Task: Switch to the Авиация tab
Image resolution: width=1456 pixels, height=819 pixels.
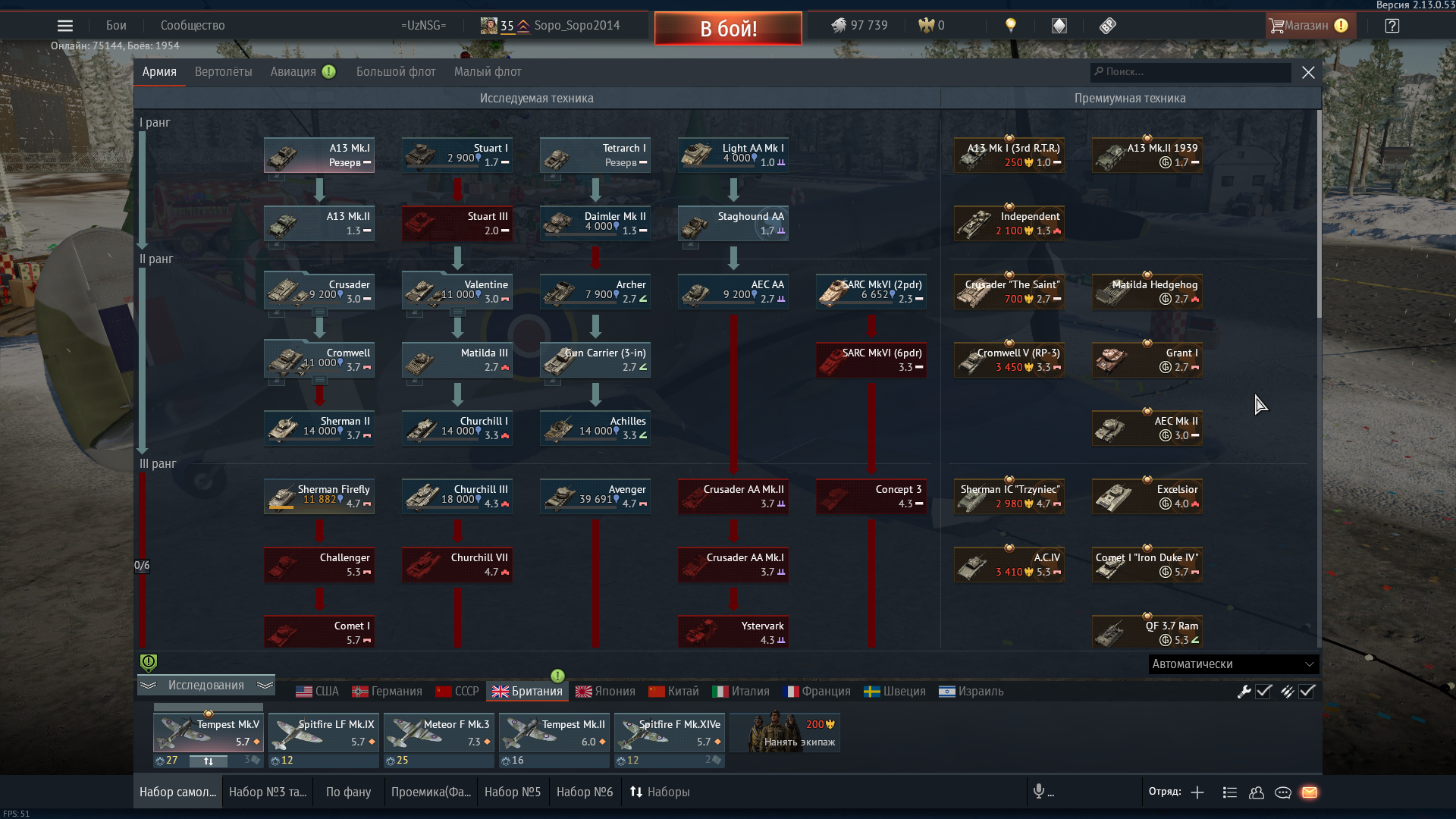Action: 293,71
